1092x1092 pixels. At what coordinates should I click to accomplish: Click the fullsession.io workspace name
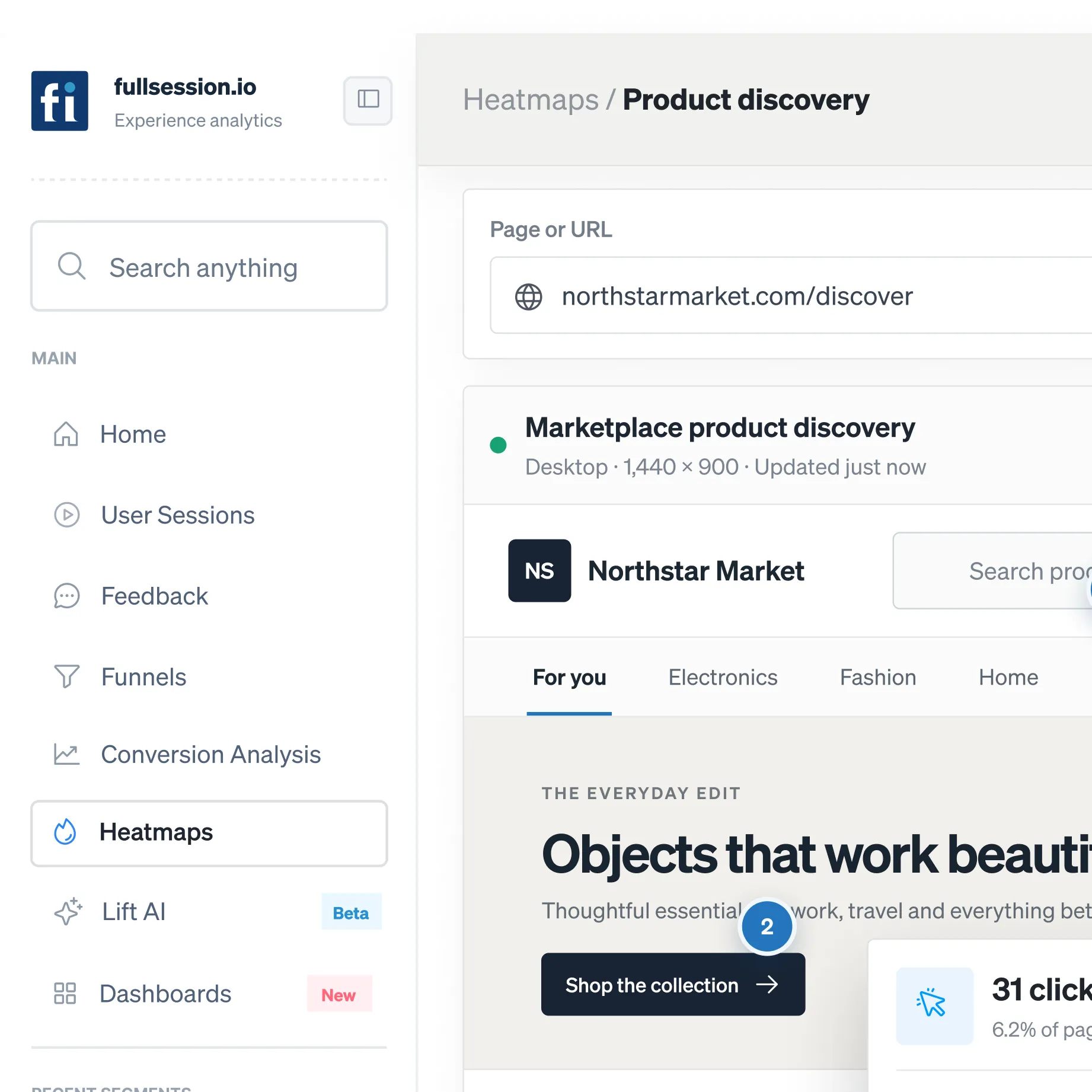pos(185,87)
